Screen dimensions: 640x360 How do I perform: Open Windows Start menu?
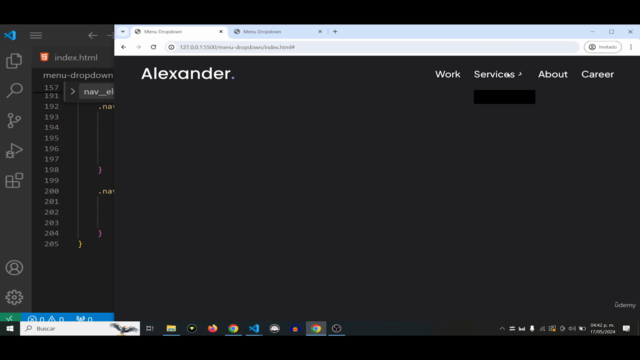click(x=10, y=328)
